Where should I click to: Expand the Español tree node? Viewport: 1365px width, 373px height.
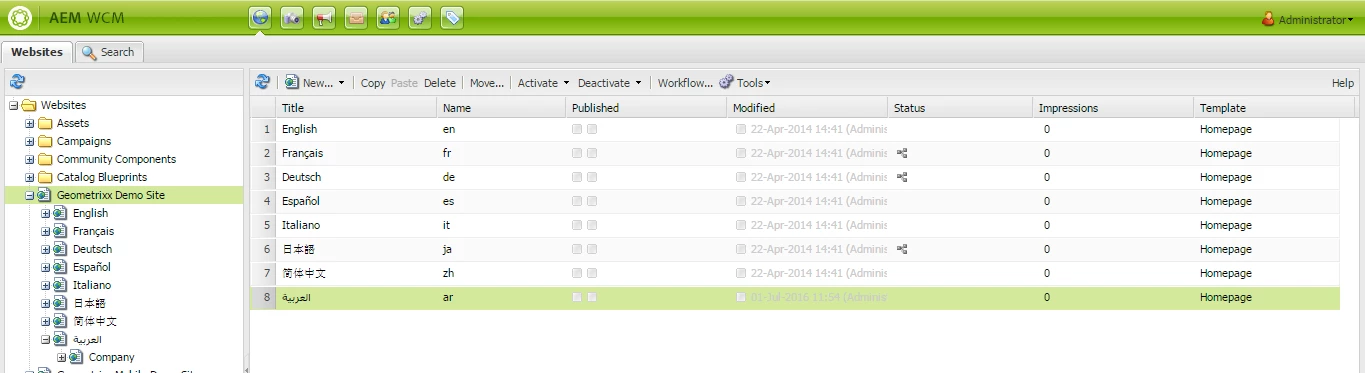pyautogui.click(x=45, y=267)
